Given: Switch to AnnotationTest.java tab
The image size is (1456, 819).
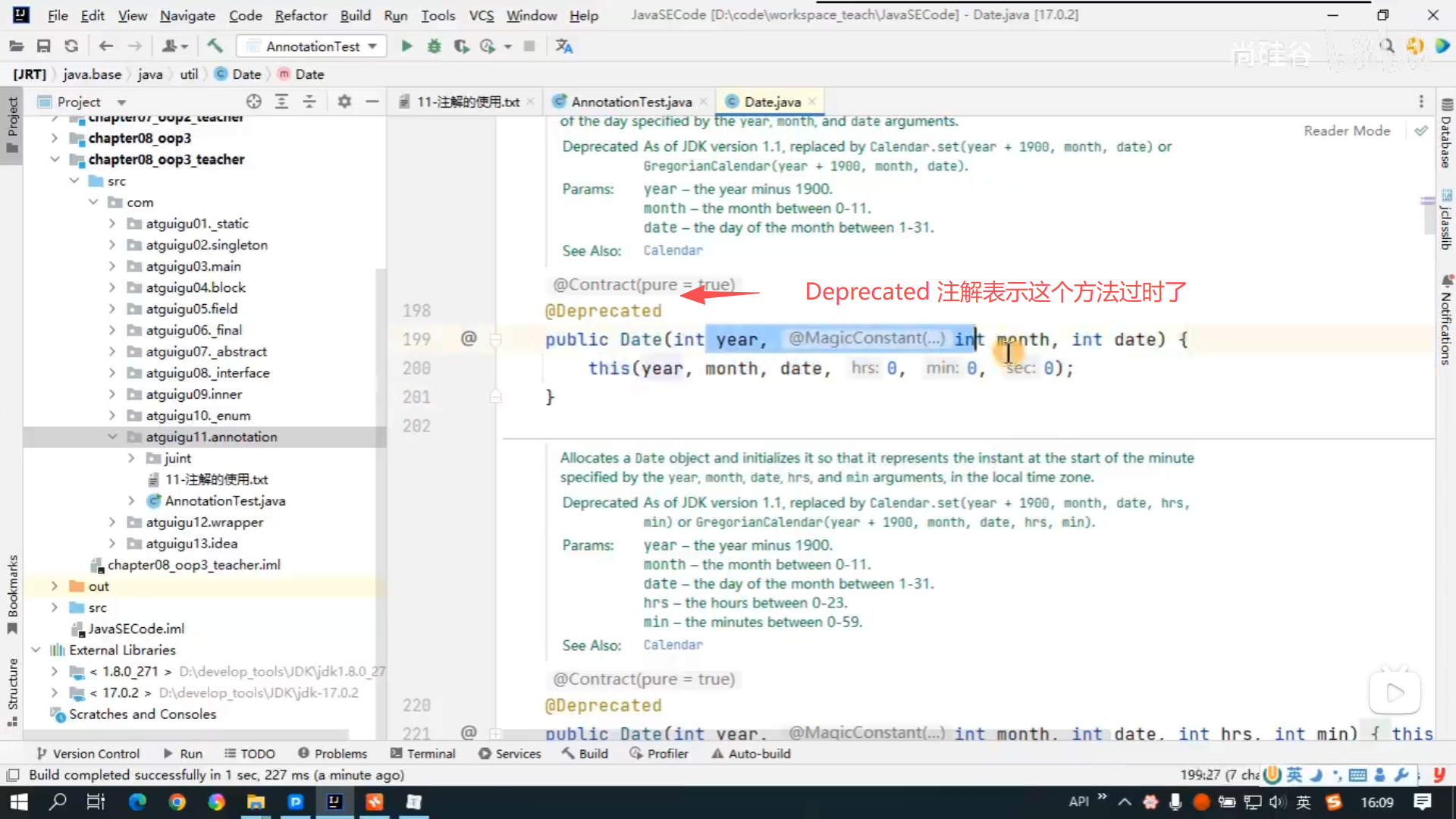Looking at the screenshot, I should tap(630, 102).
